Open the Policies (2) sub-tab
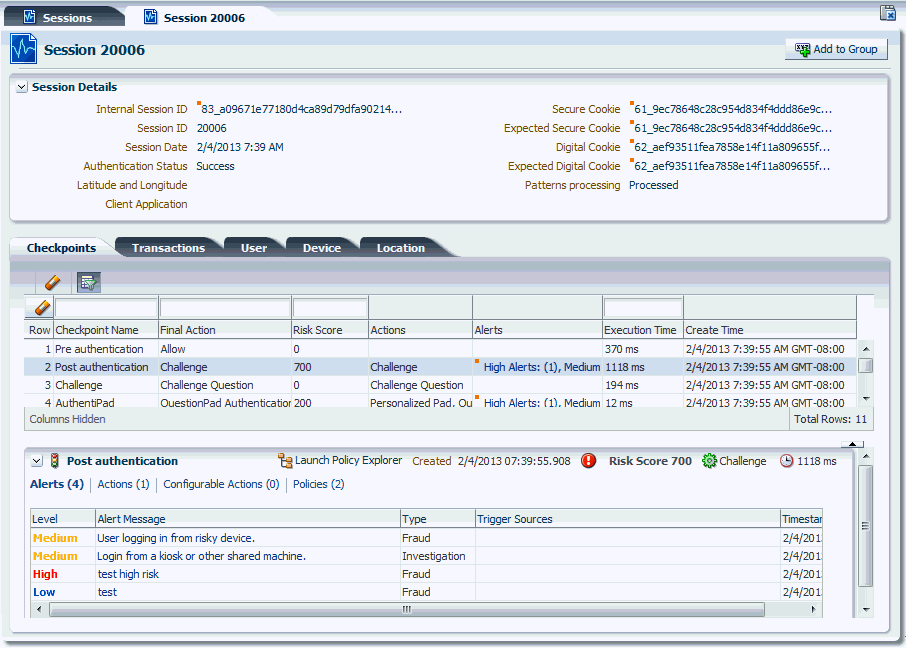This screenshot has width=906, height=648. [x=318, y=484]
